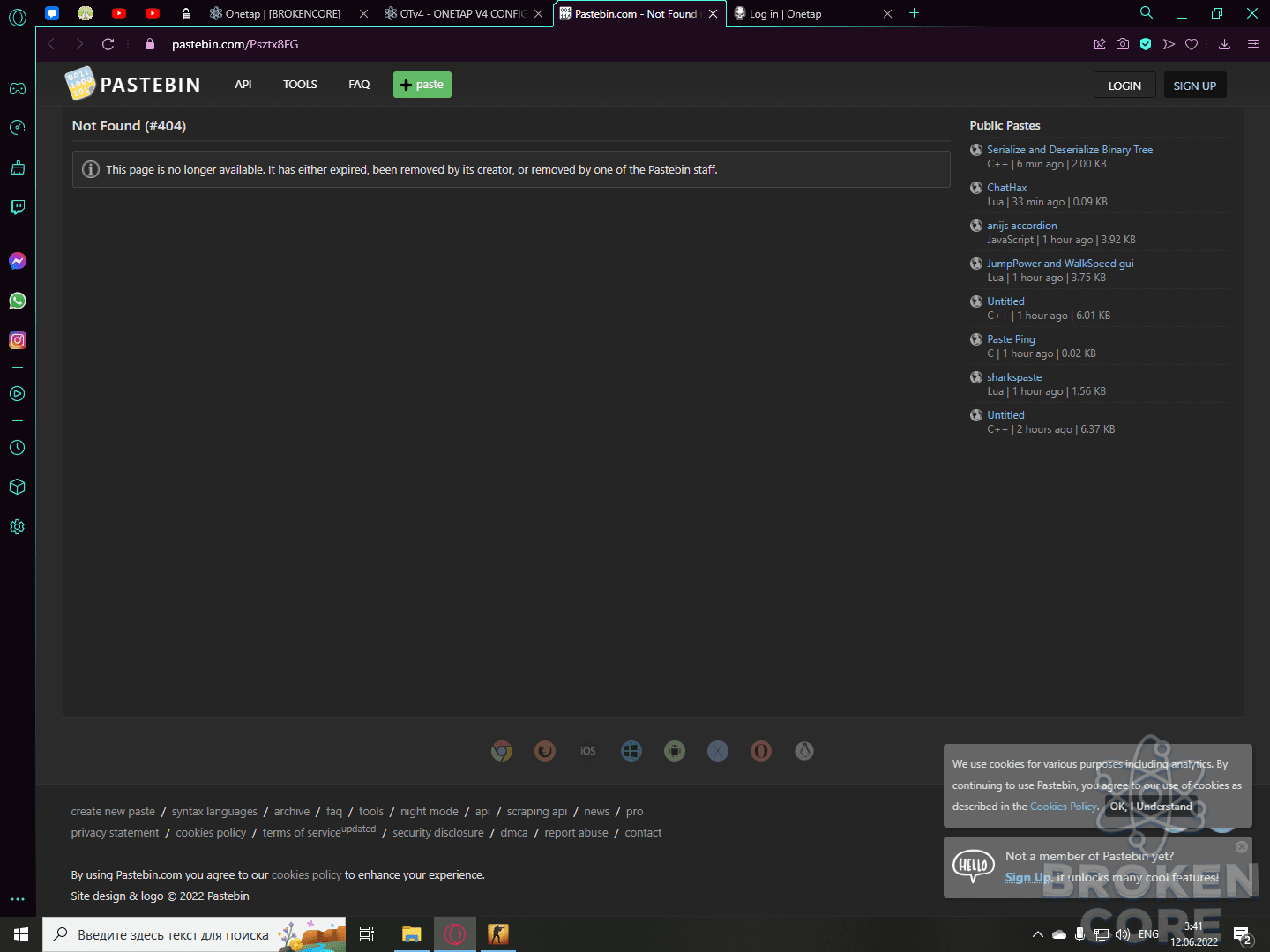Image resolution: width=1270 pixels, height=952 pixels.
Task: Open the JumpPower and WalkSpeed gui paste
Action: 1060,264
